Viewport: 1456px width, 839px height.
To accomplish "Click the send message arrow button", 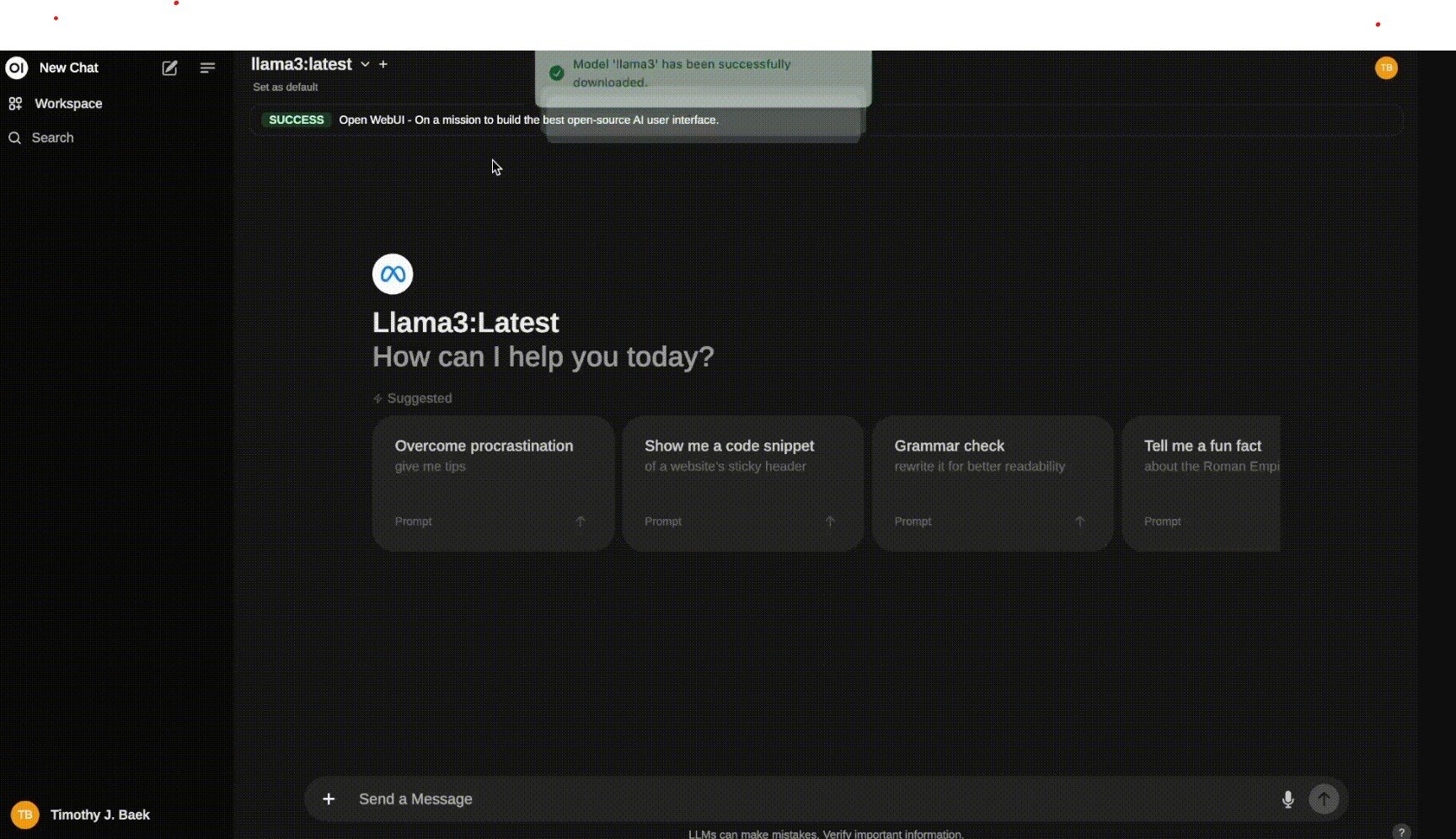I will (1324, 799).
